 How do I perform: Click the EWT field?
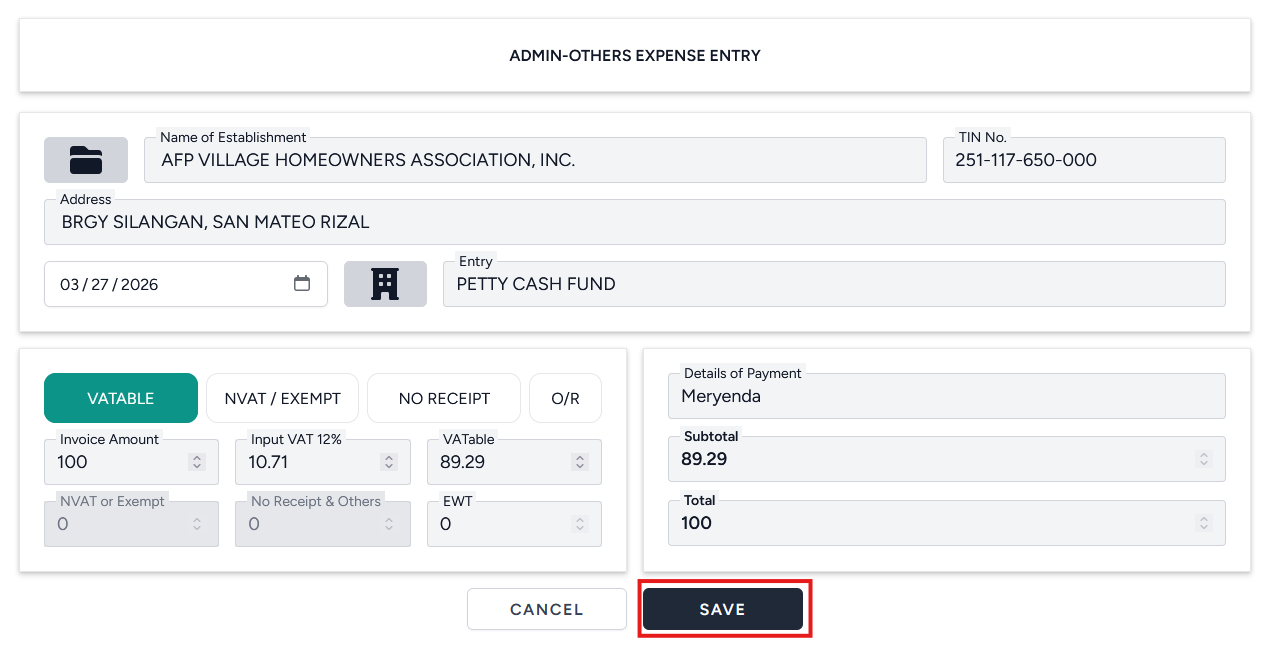point(514,524)
